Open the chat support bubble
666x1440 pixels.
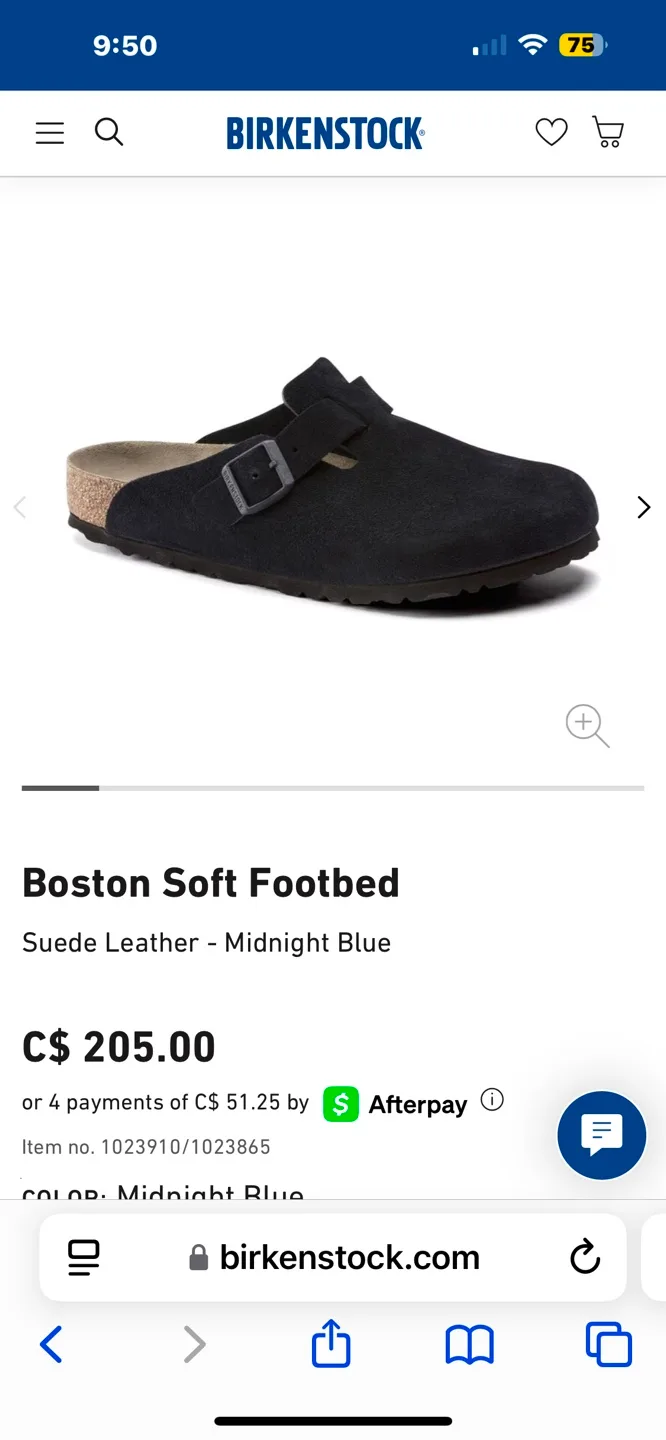601,1135
